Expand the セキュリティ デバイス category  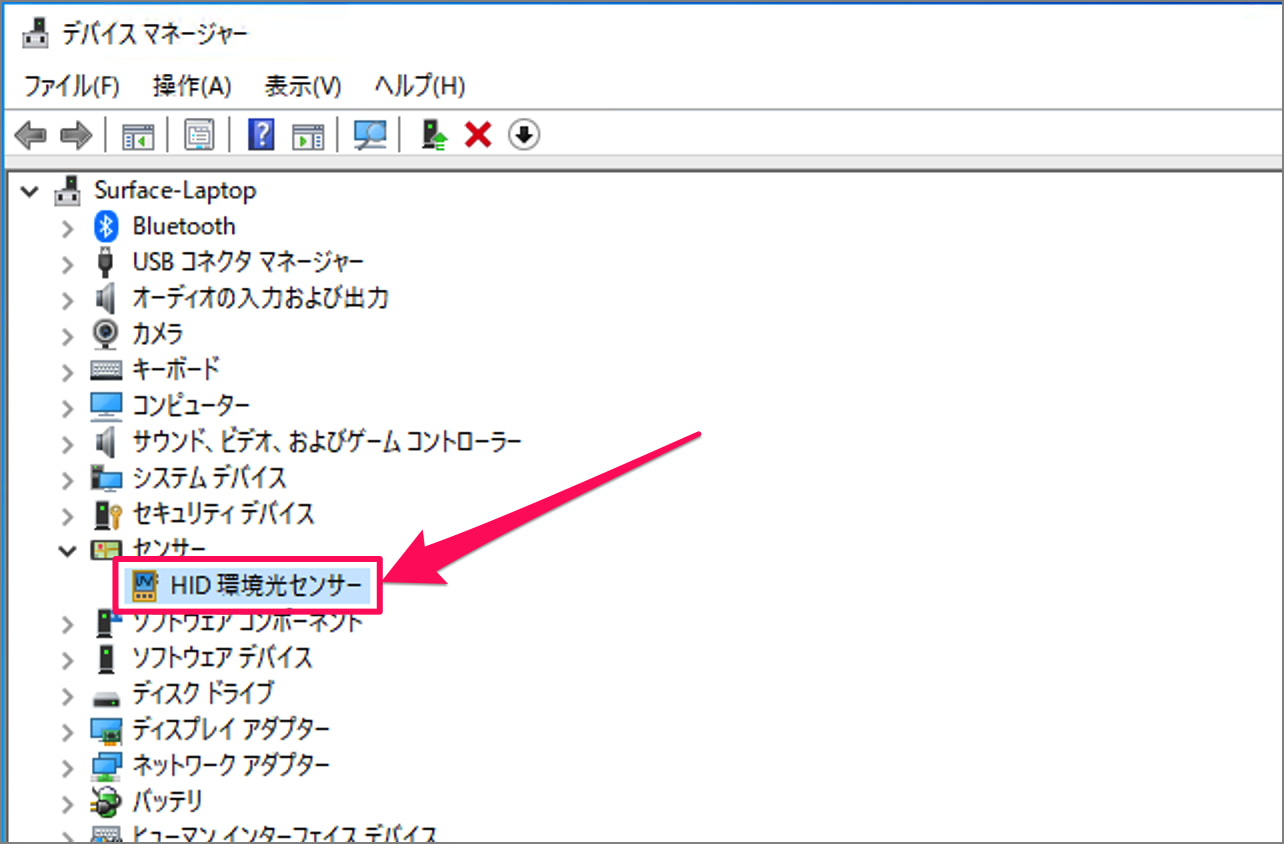pos(67,516)
